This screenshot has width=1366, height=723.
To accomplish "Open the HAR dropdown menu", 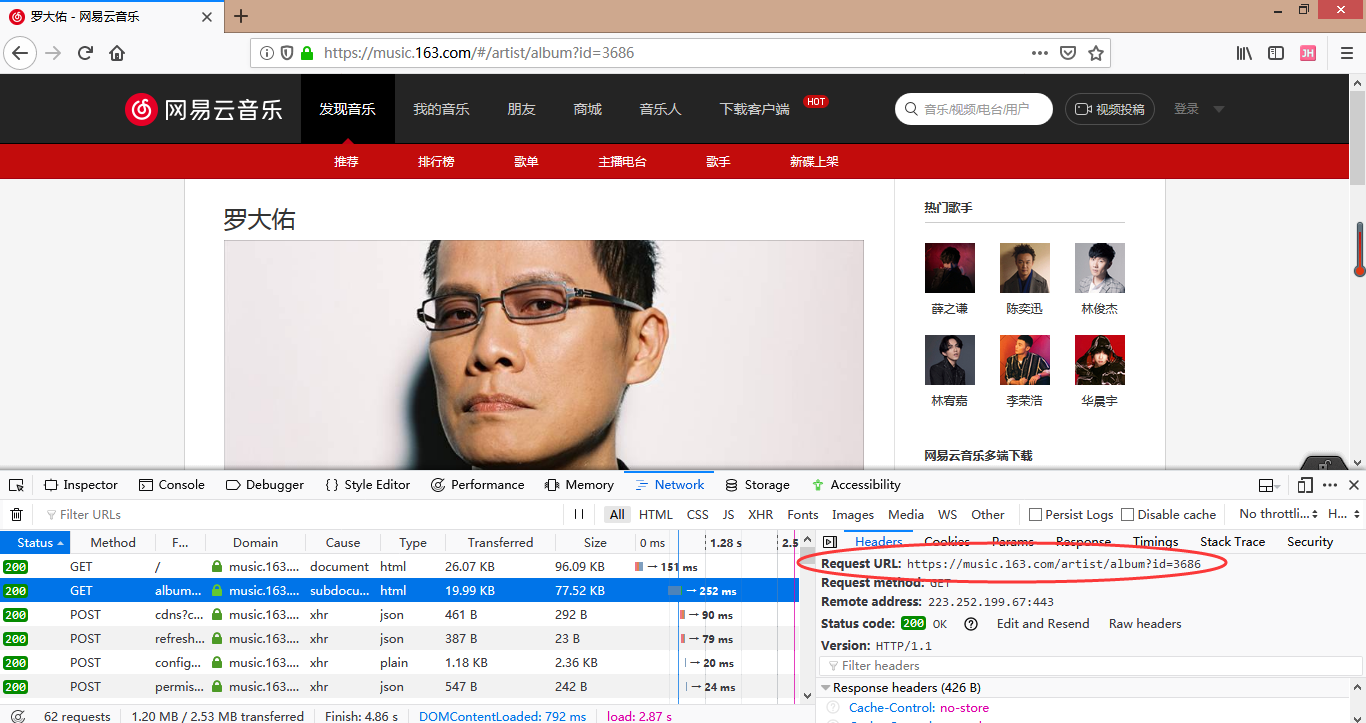I will click(1343, 514).
